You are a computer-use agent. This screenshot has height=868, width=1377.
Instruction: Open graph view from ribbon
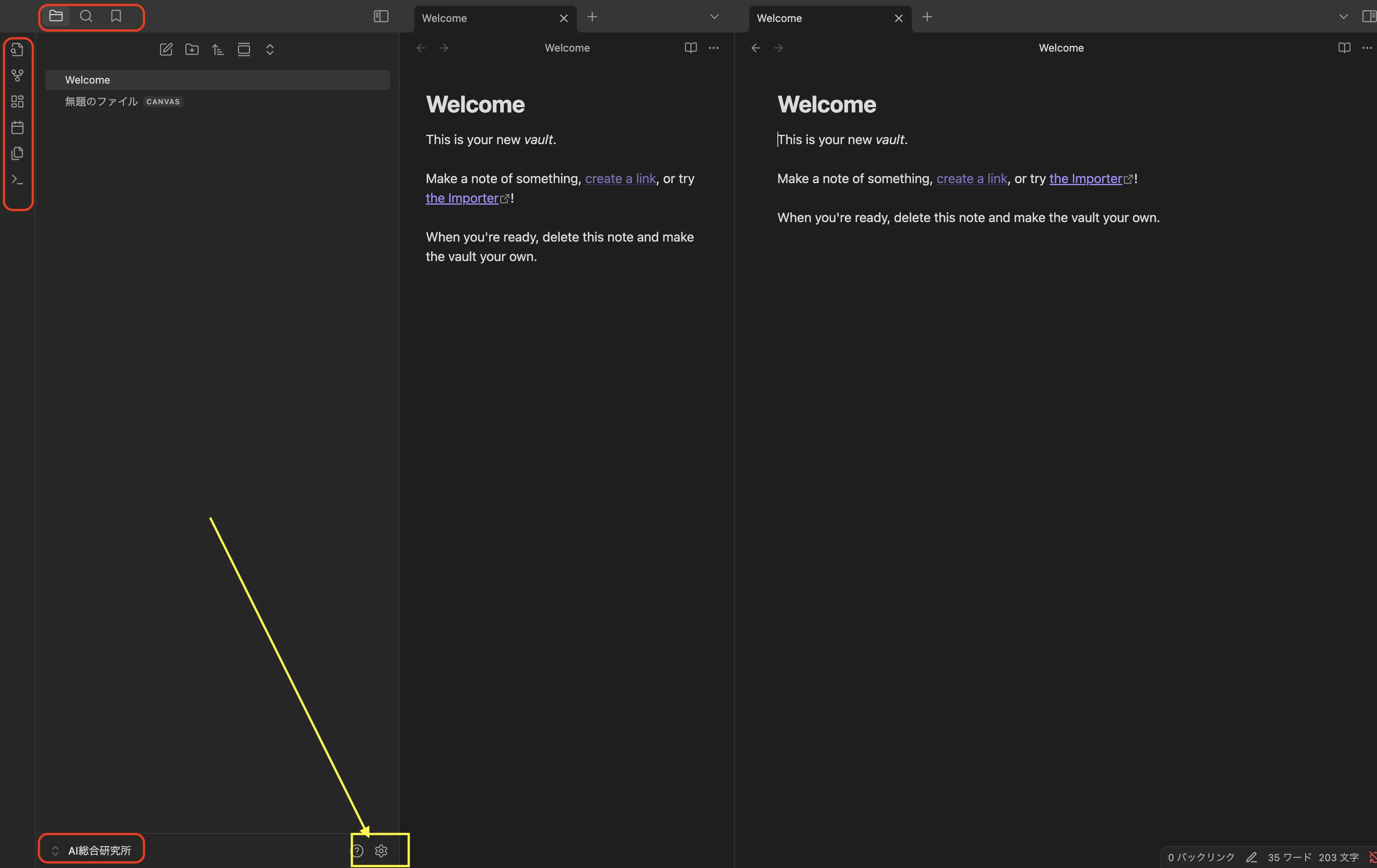(17, 76)
